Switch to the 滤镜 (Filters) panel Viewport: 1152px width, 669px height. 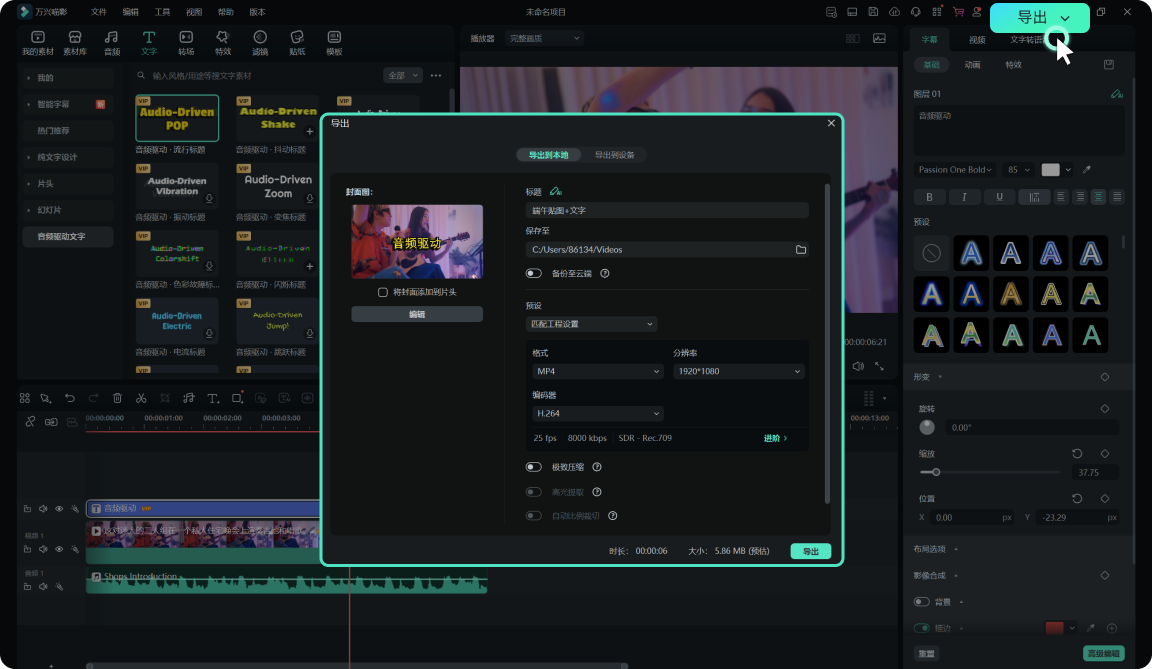260,42
